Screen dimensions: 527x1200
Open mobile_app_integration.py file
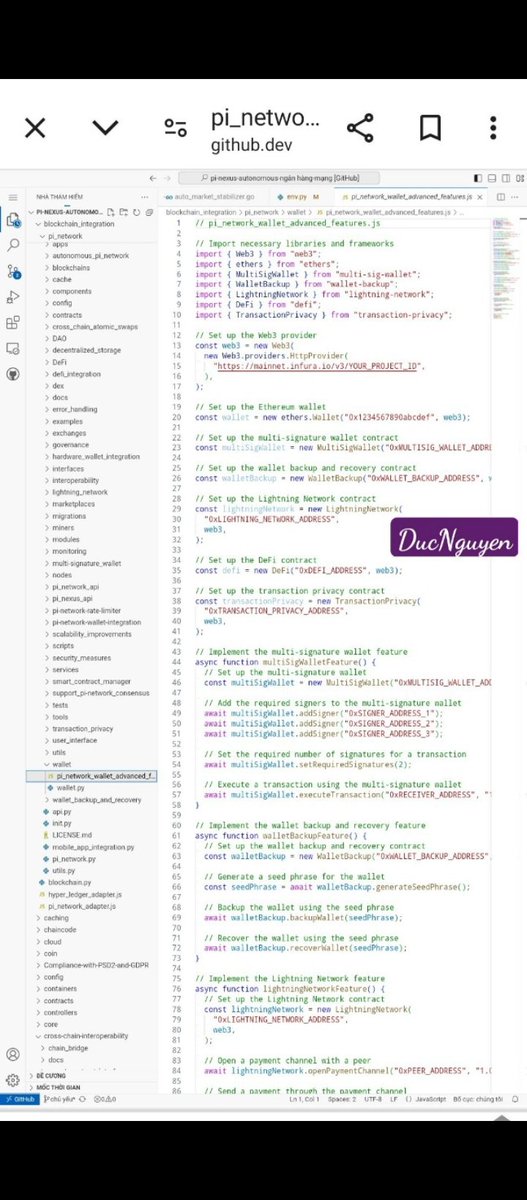point(93,847)
